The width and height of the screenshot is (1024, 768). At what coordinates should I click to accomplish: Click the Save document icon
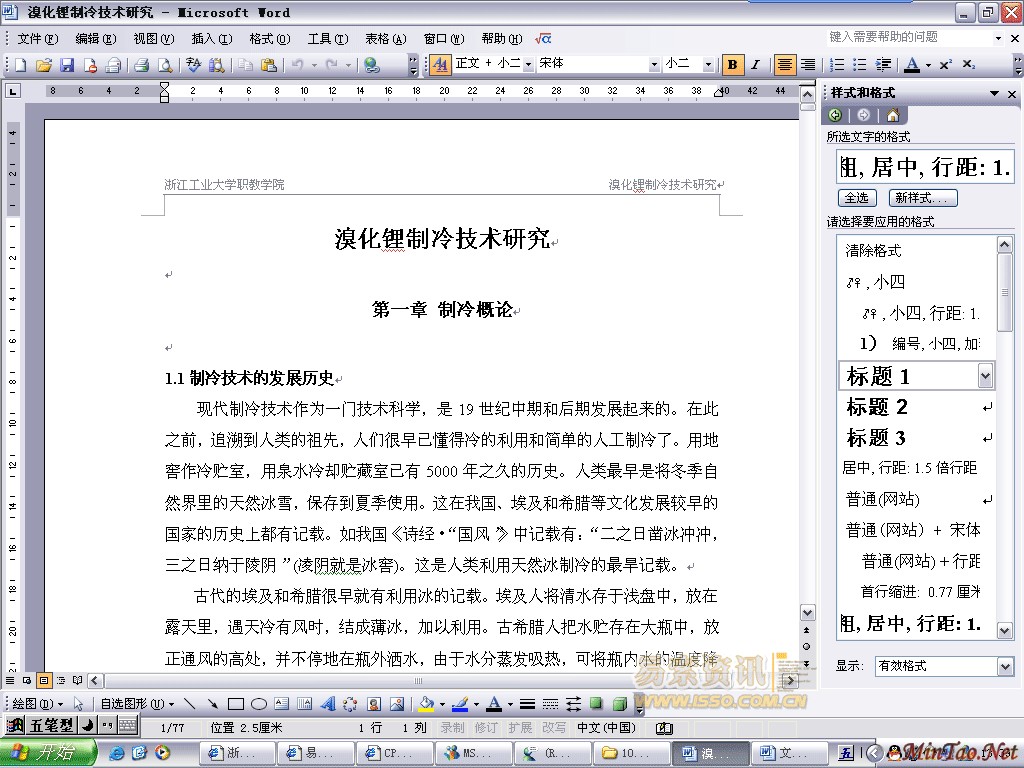pos(67,65)
